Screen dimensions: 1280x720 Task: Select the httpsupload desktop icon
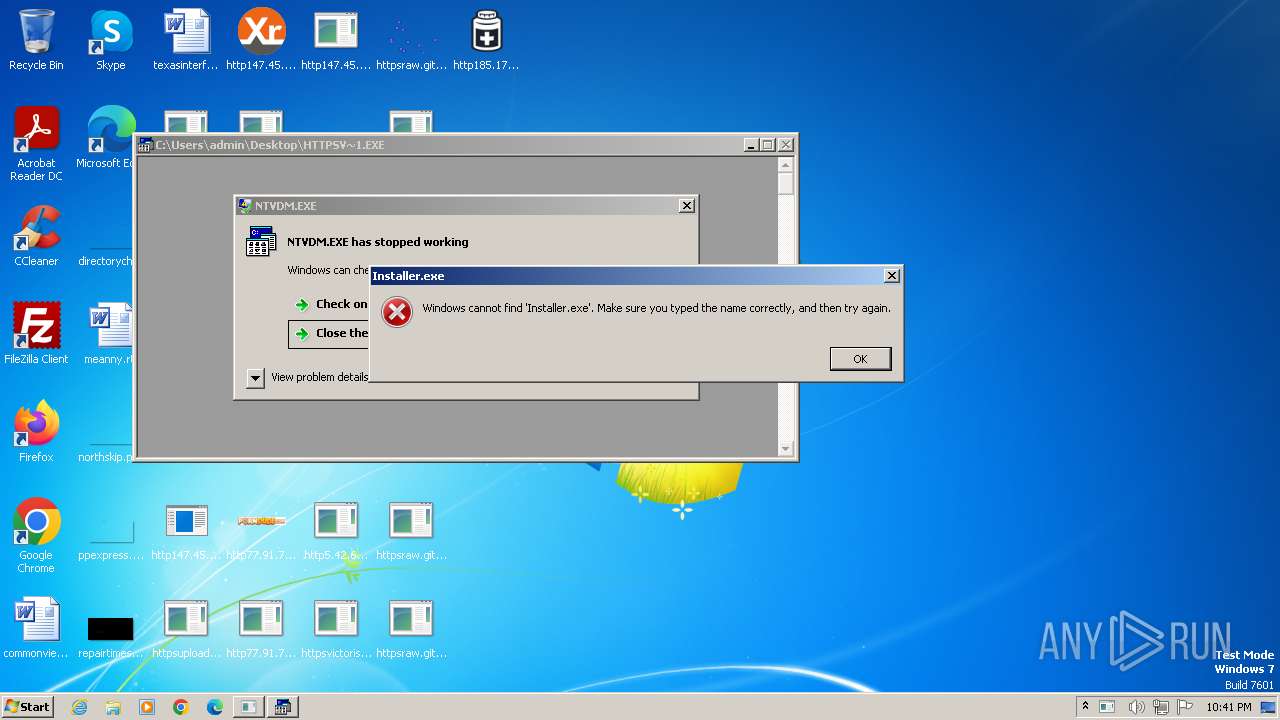(x=186, y=628)
